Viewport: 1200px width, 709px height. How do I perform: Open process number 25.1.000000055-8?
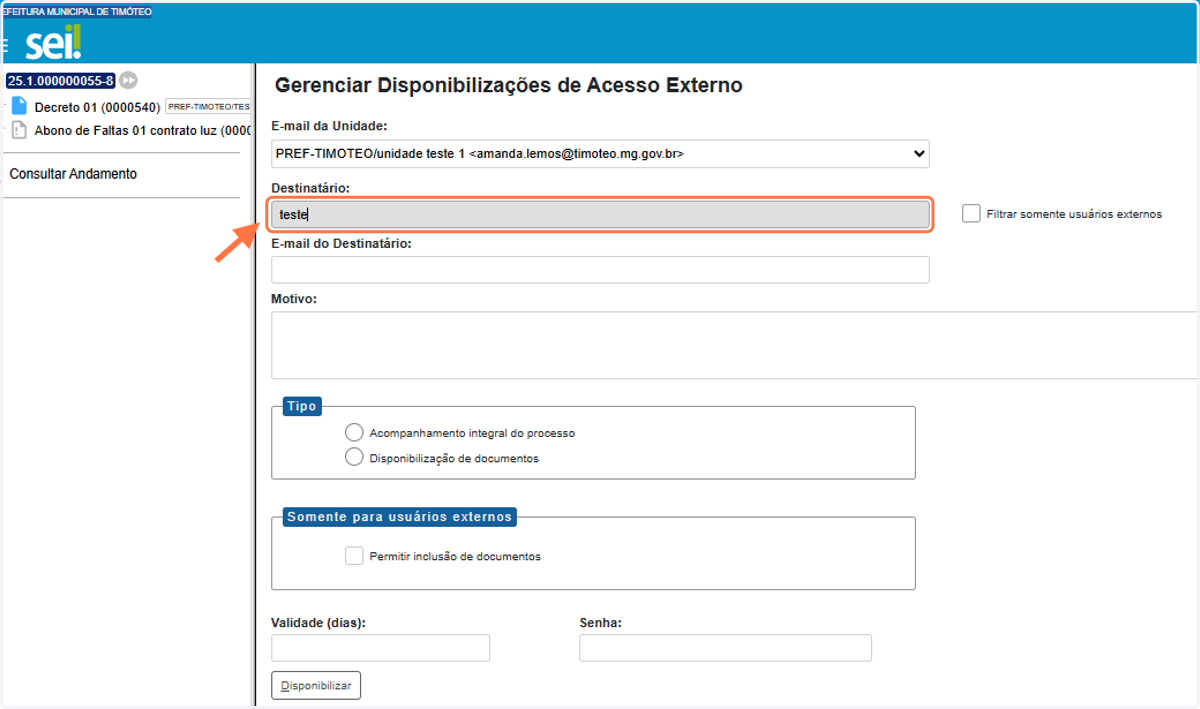coord(61,81)
